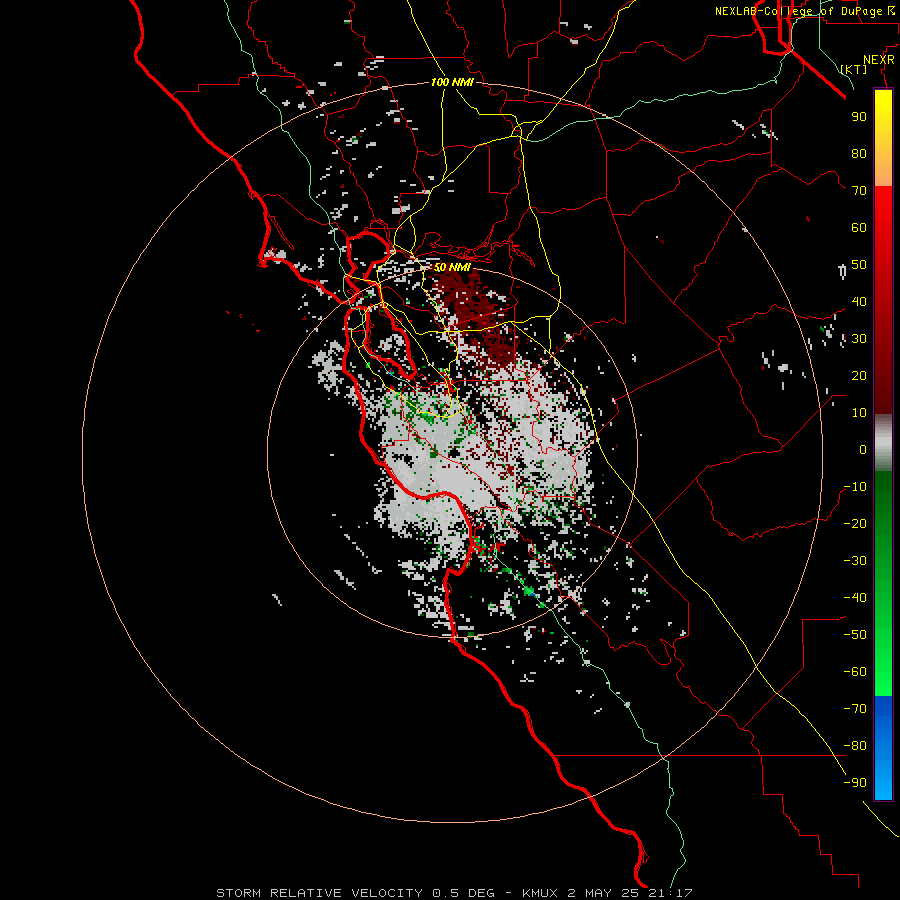Image resolution: width=900 pixels, height=900 pixels.
Task: Pick the -90 scale value
Action: coord(855,783)
